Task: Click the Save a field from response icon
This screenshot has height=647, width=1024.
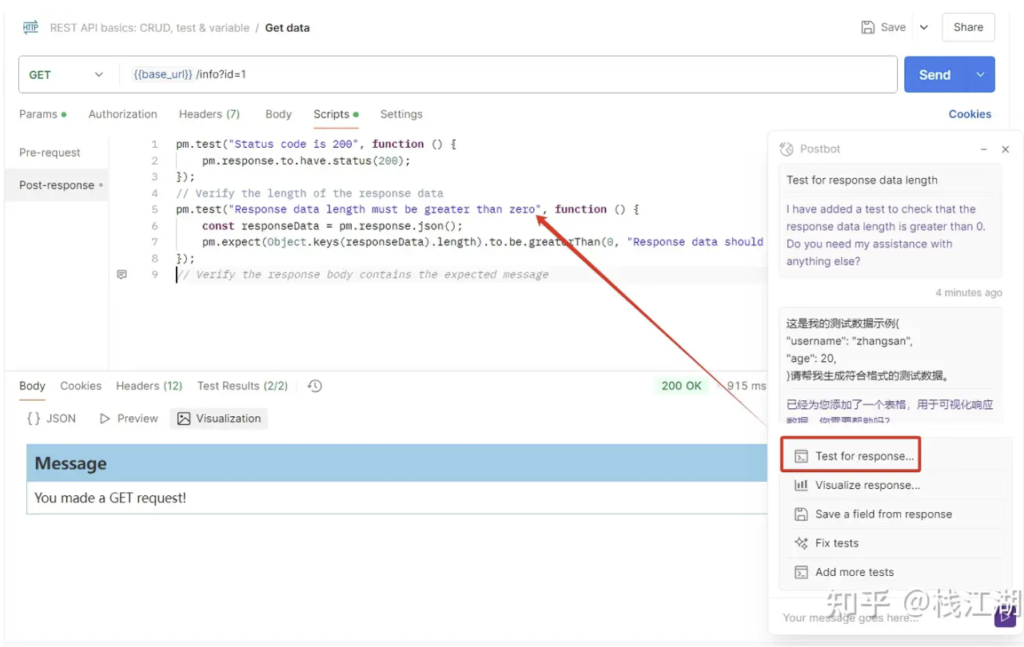Action: (x=801, y=514)
